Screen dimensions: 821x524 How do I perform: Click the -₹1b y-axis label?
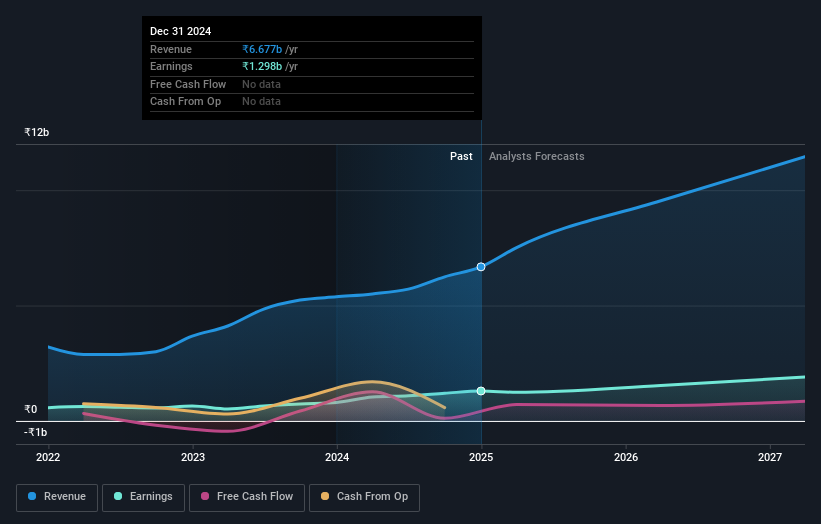(x=36, y=432)
